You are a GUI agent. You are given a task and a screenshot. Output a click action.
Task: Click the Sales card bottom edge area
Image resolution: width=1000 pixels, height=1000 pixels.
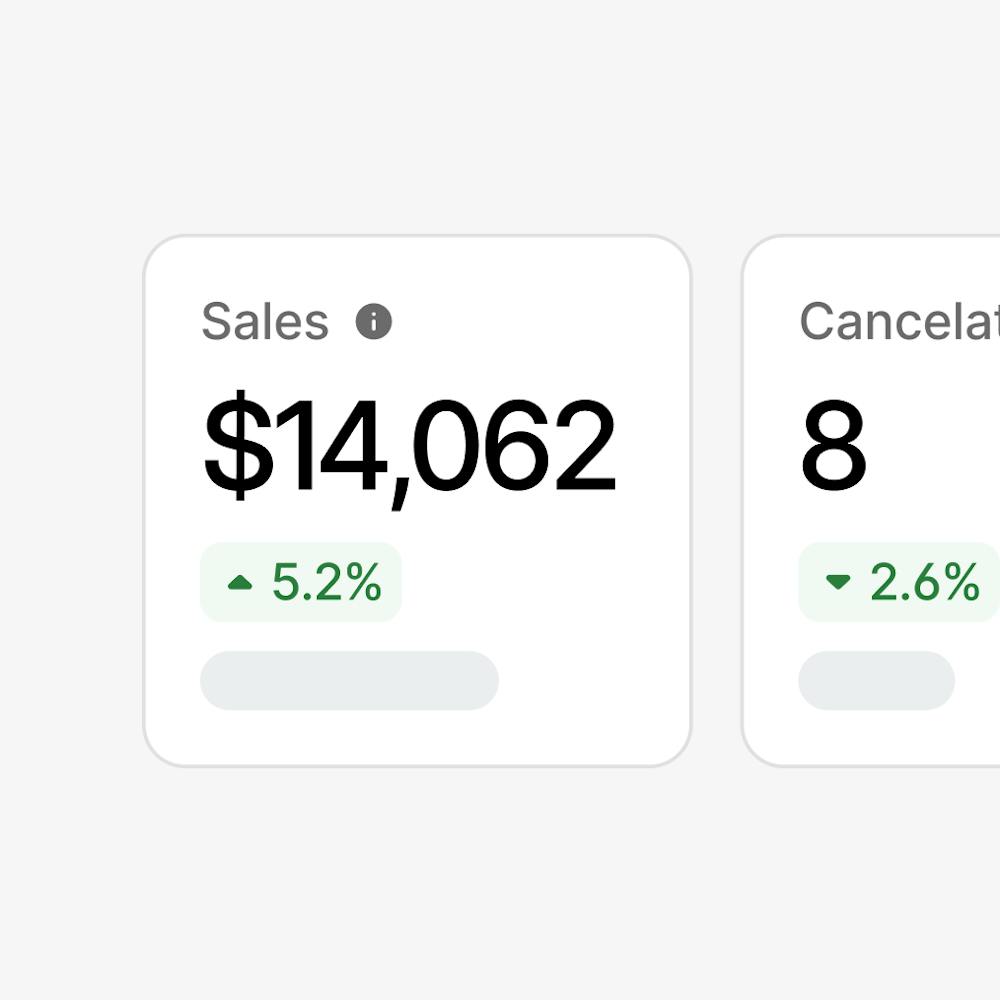tap(418, 743)
